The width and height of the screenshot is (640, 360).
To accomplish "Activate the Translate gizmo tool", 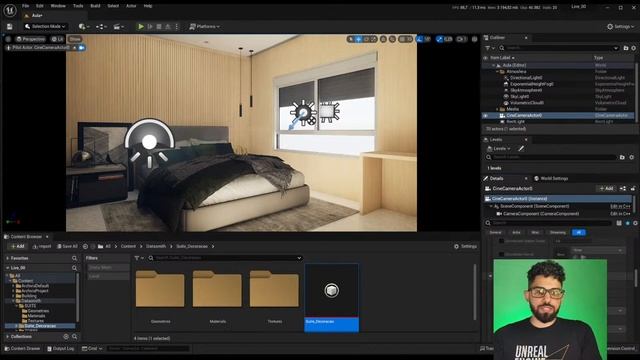I will coord(358,39).
